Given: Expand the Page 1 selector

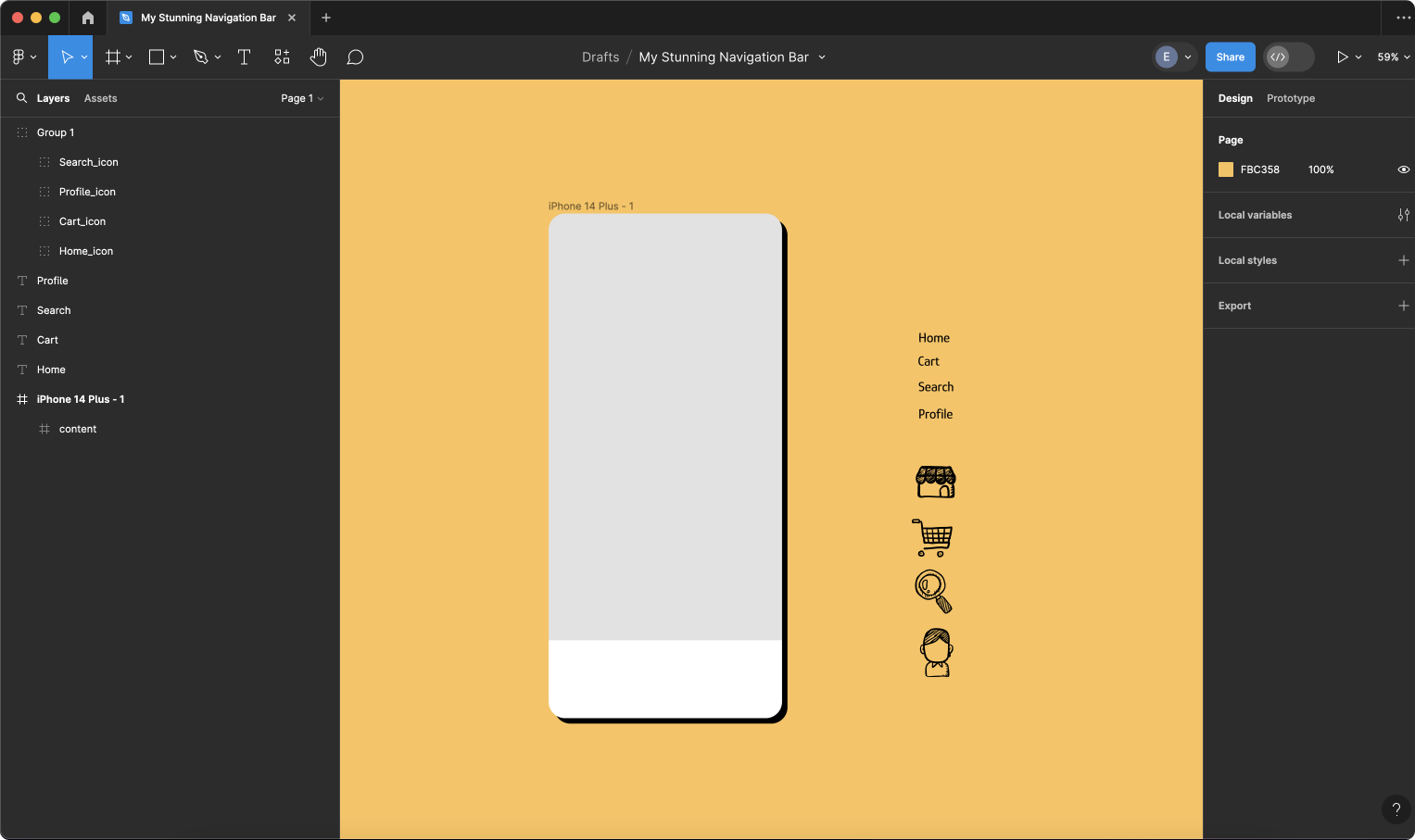Looking at the screenshot, I should (x=302, y=98).
